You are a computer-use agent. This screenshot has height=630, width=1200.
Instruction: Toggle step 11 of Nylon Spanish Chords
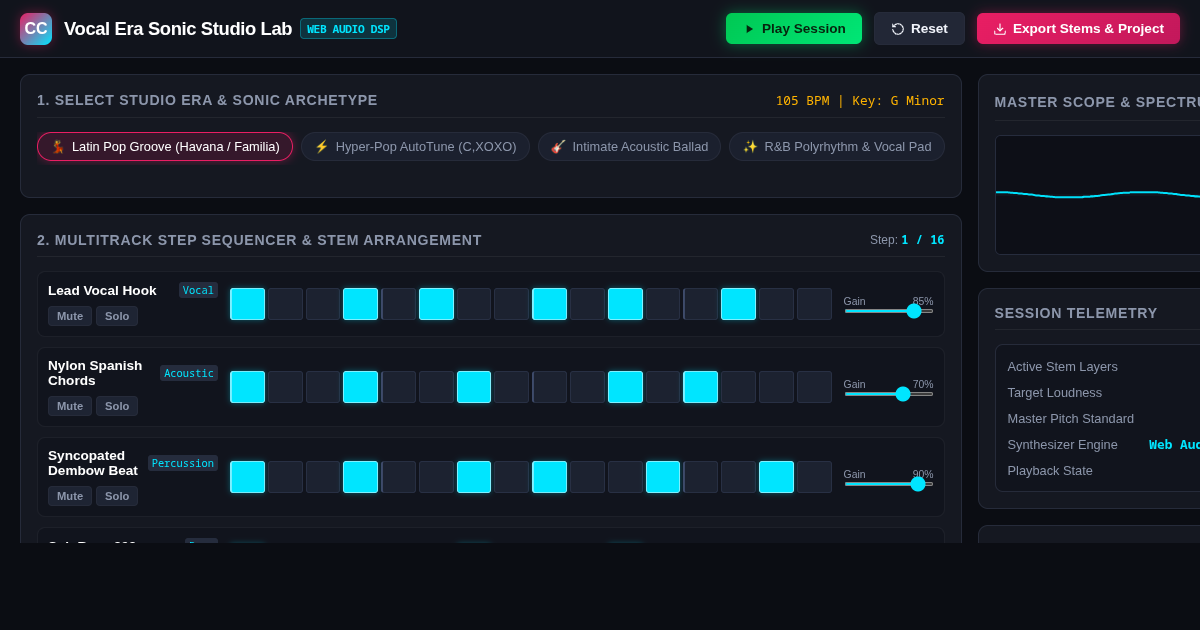click(625, 387)
